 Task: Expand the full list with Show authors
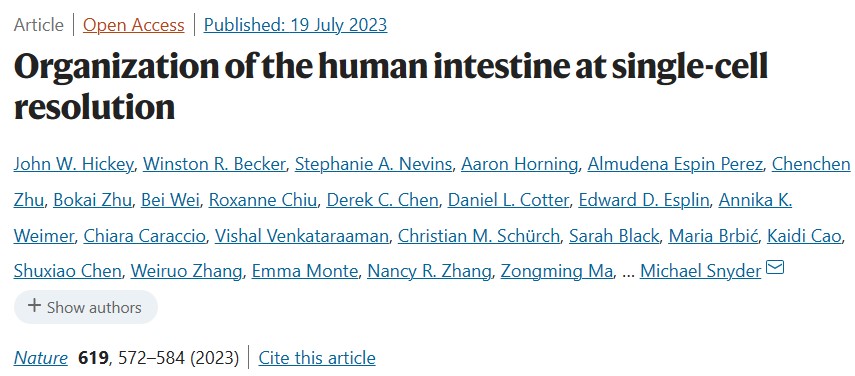[x=86, y=307]
